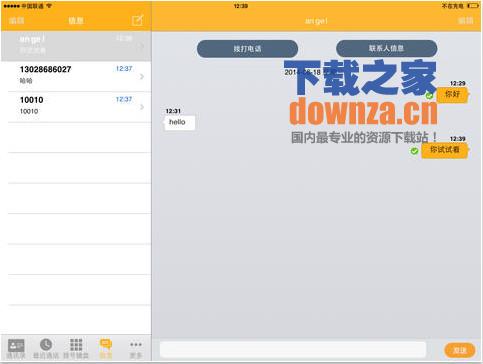Click the 12:37 time on 13028686027 row
Viewport: 483px width, 364px height.
tap(124, 69)
